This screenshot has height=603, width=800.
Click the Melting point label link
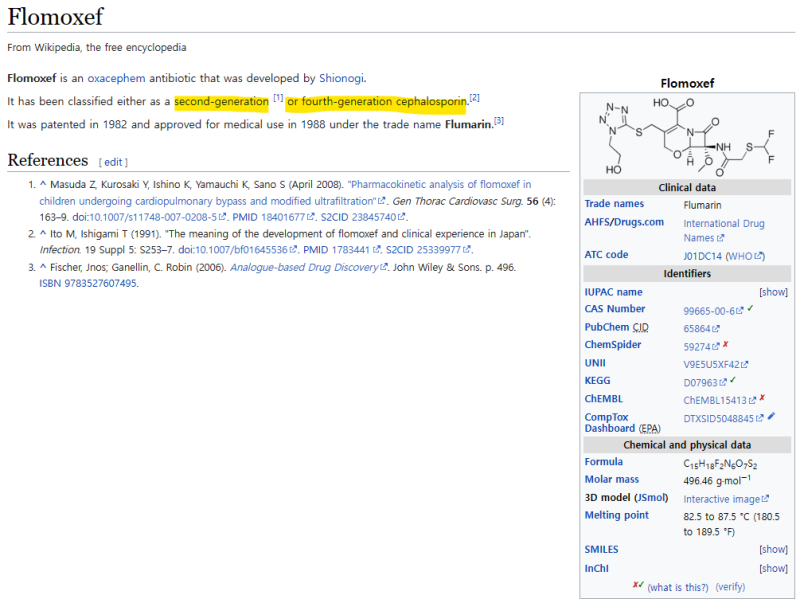click(x=616, y=515)
